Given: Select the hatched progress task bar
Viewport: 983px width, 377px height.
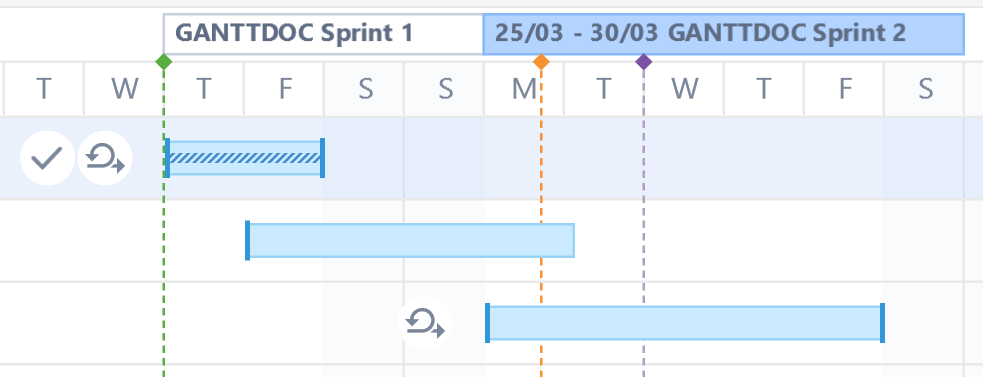Looking at the screenshot, I should (x=244, y=158).
